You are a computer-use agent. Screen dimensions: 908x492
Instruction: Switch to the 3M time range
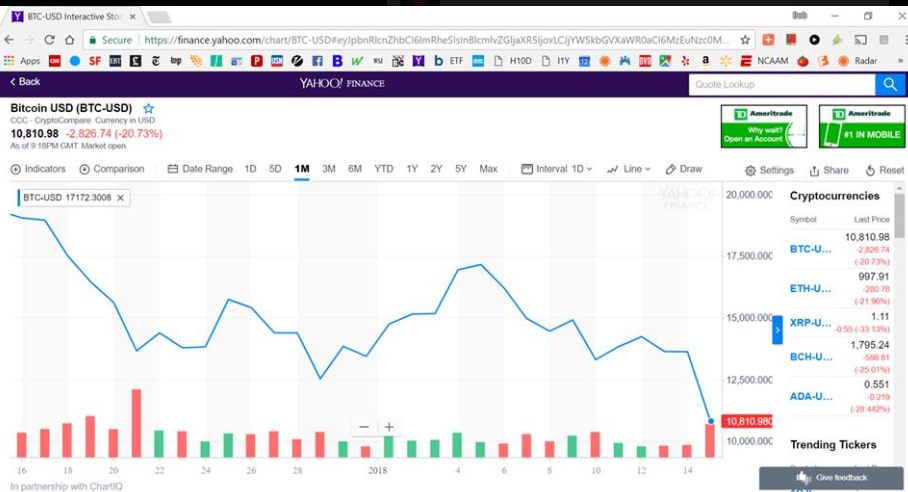coord(329,169)
